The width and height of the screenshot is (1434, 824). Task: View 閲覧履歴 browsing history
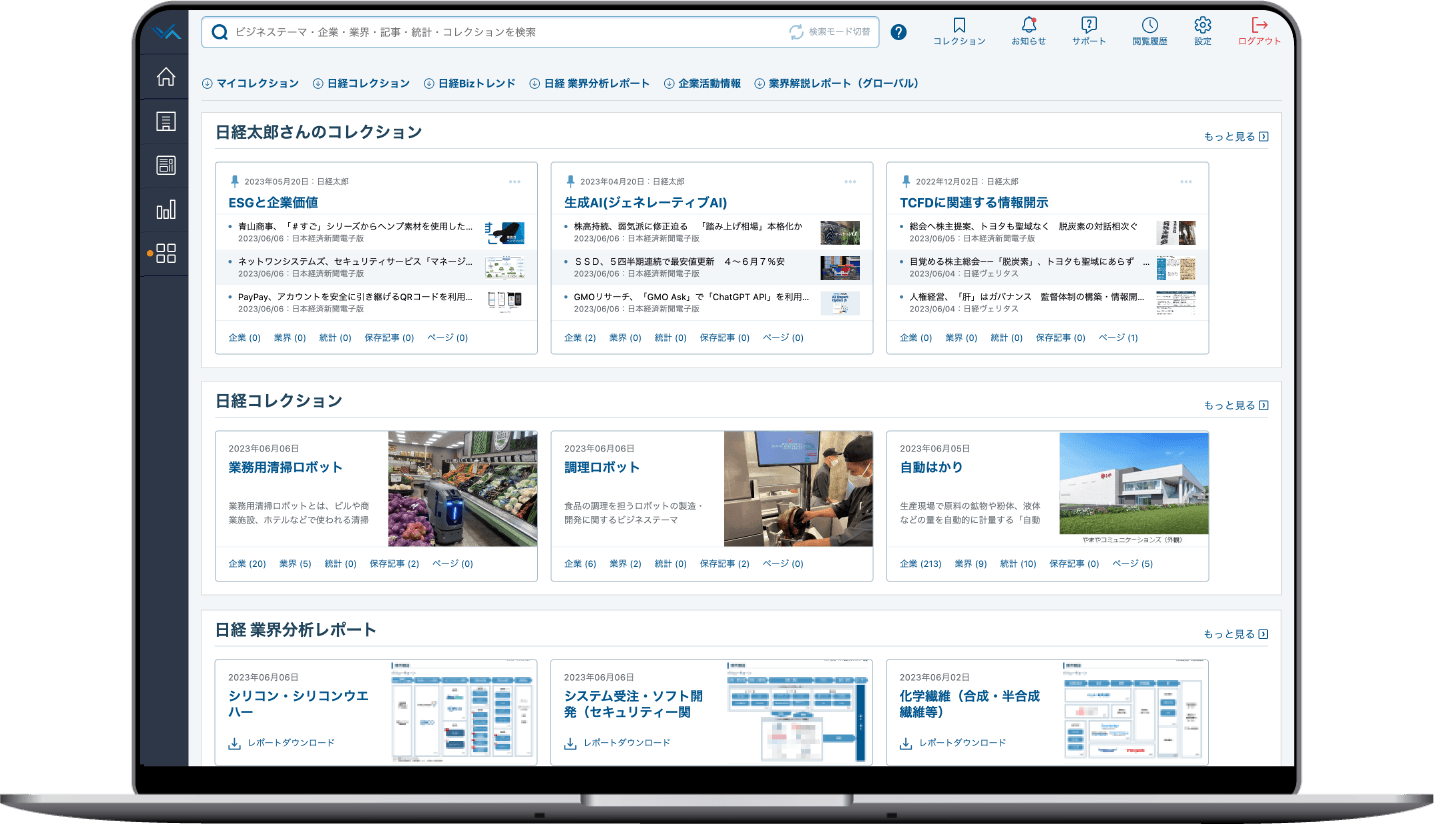pyautogui.click(x=1150, y=31)
